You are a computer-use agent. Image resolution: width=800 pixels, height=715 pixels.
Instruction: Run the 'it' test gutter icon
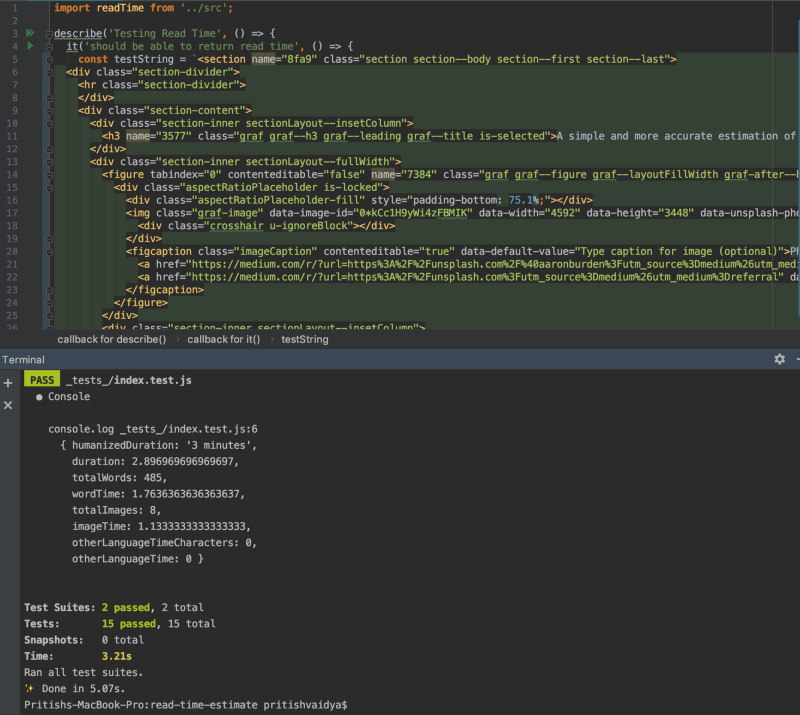[x=30, y=46]
